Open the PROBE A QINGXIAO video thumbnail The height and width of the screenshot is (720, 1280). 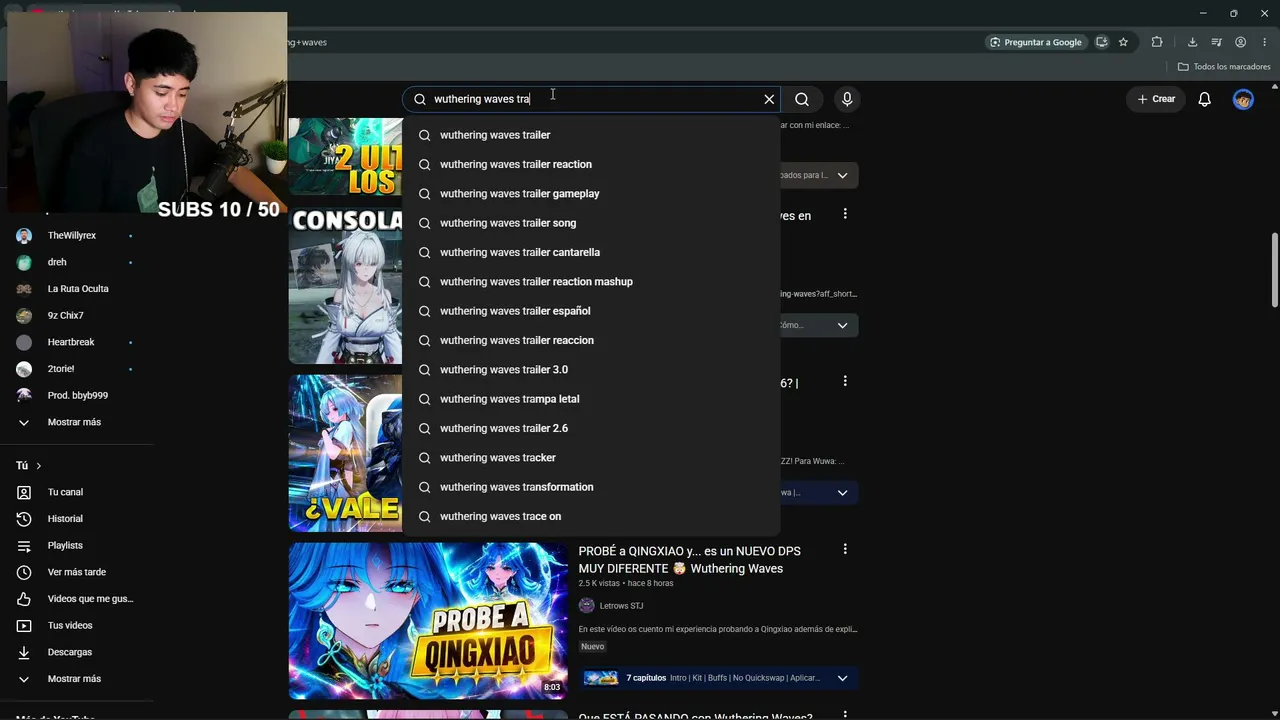click(428, 621)
